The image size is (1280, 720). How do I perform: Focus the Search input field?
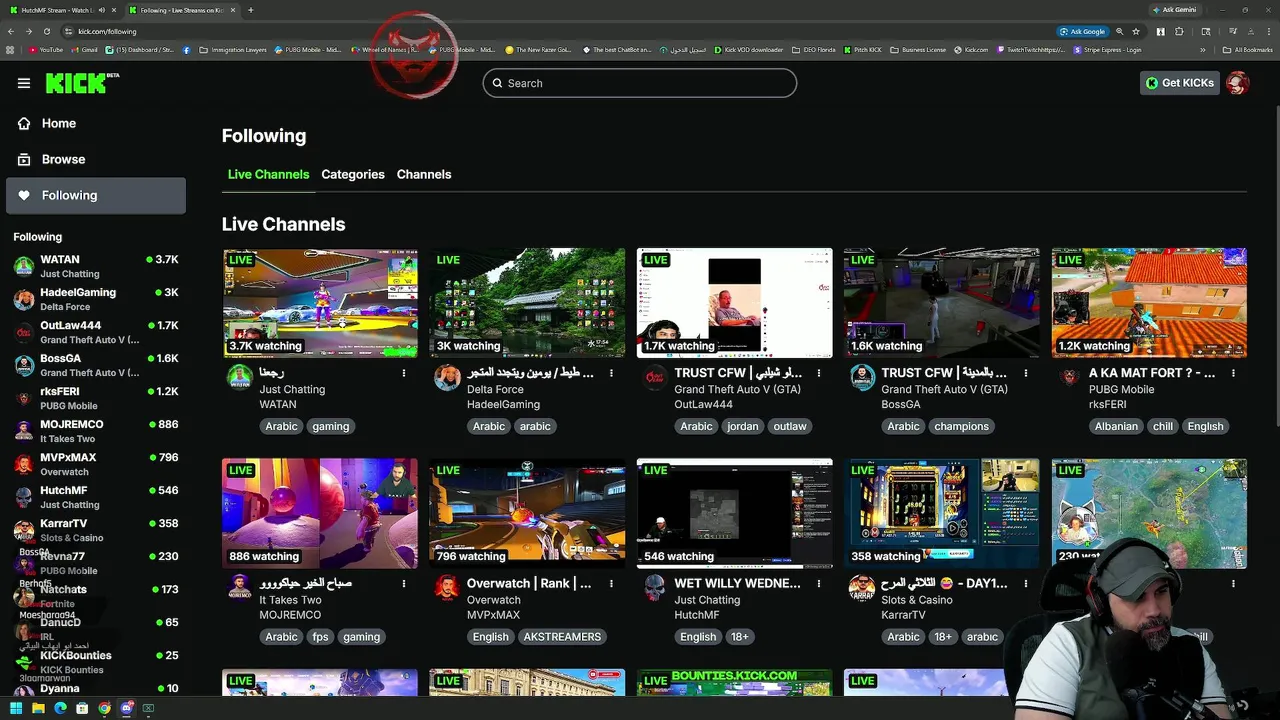coord(640,83)
